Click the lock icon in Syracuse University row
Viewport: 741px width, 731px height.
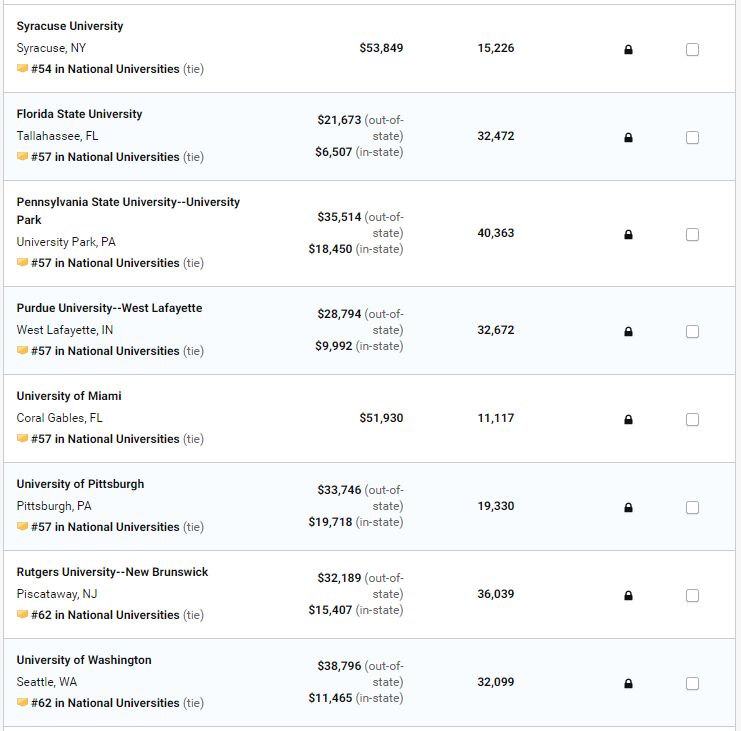[628, 50]
